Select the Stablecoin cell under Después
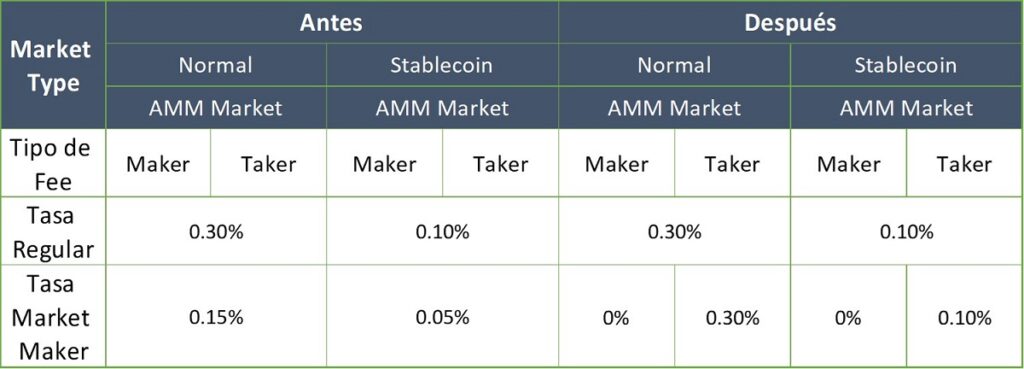 (906, 65)
